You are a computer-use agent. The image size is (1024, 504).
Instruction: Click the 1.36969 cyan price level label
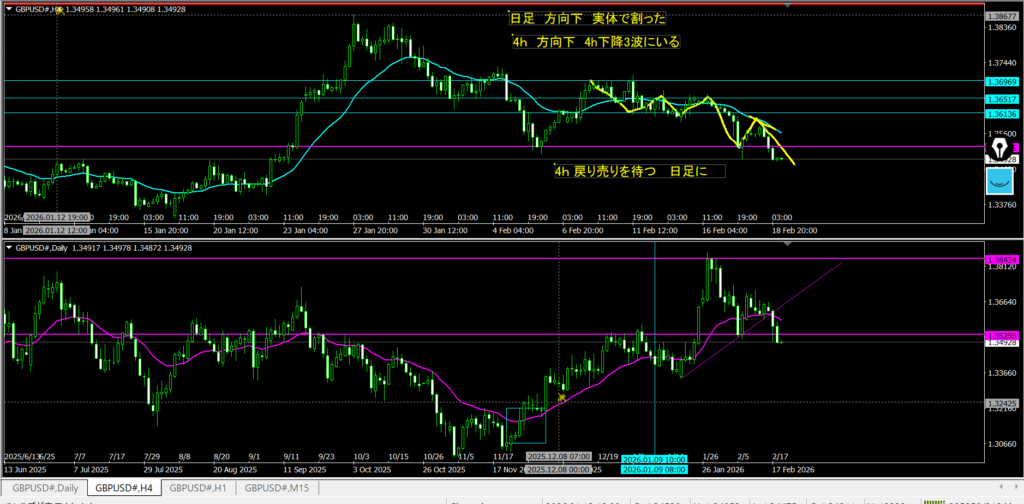click(x=1001, y=81)
